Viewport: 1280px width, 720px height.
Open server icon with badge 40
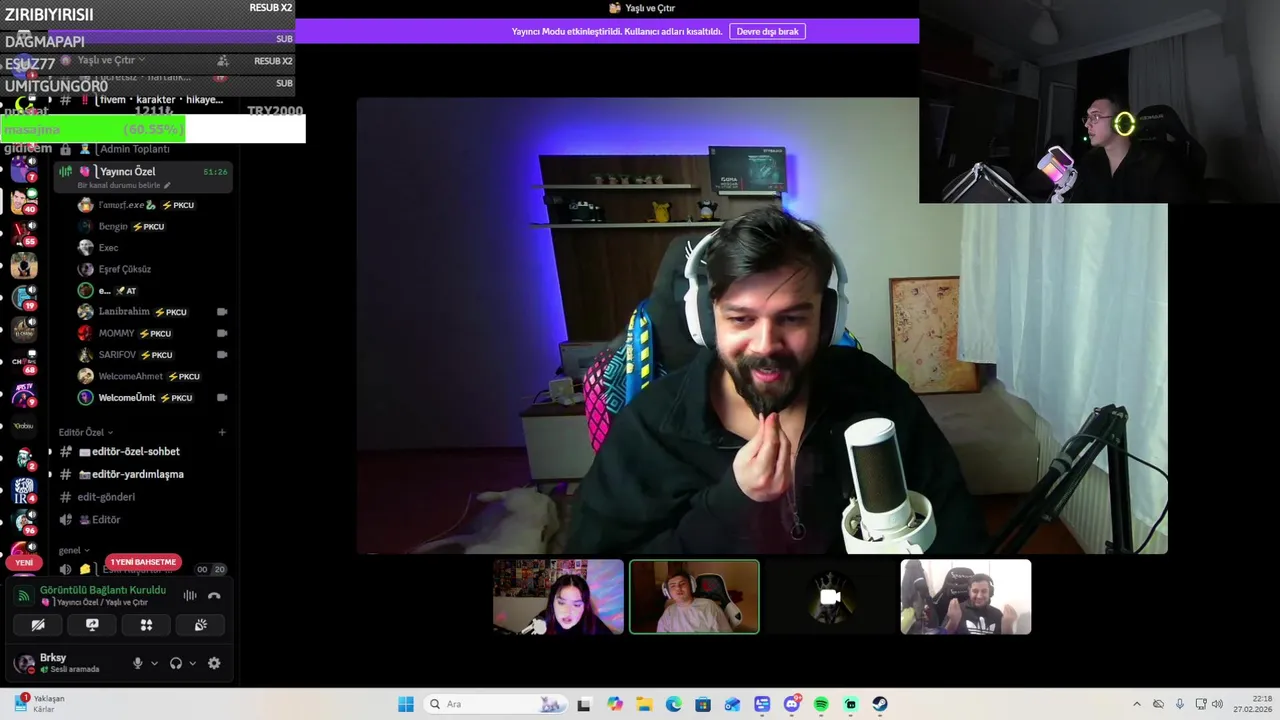(24, 200)
